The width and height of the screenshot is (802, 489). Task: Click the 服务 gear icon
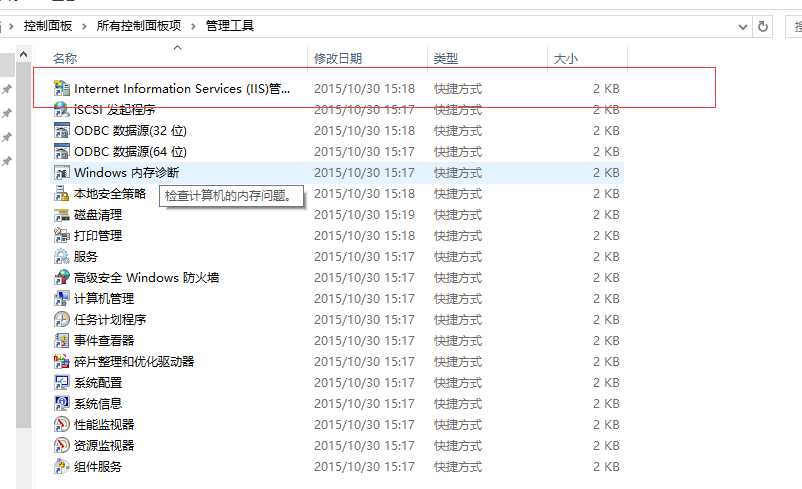[x=61, y=256]
